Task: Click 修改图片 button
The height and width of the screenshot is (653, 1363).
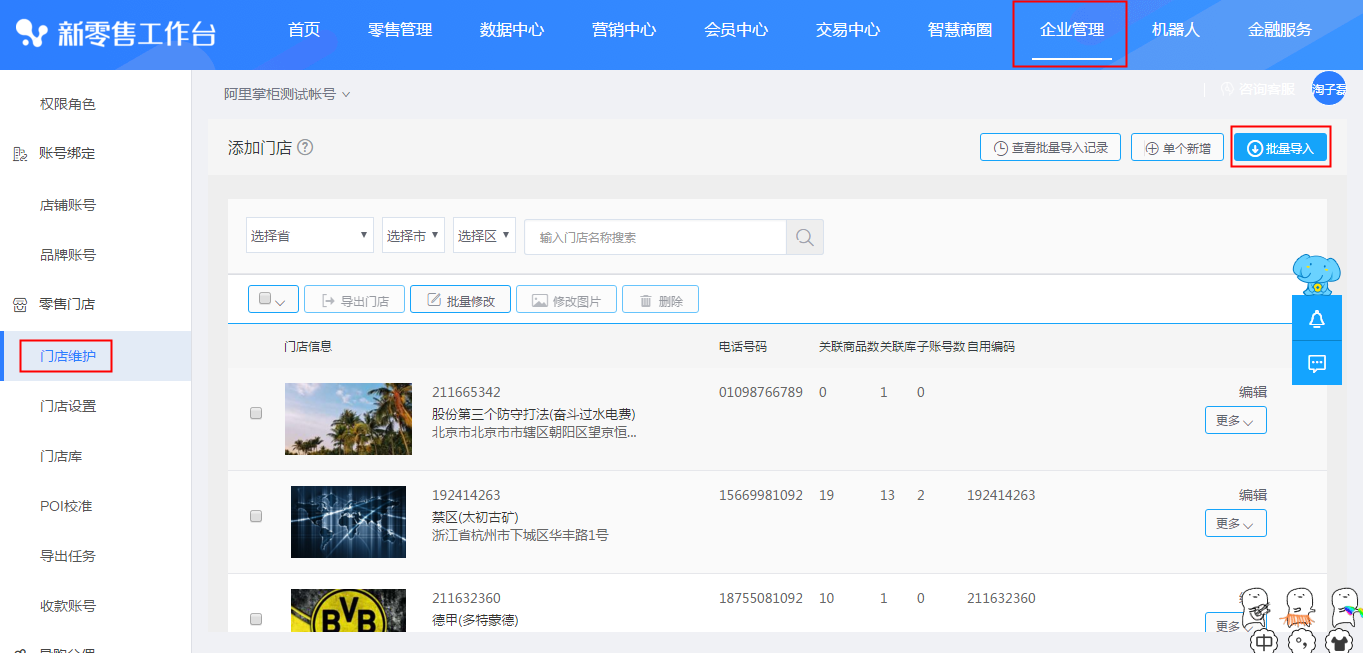Action: click(566, 299)
